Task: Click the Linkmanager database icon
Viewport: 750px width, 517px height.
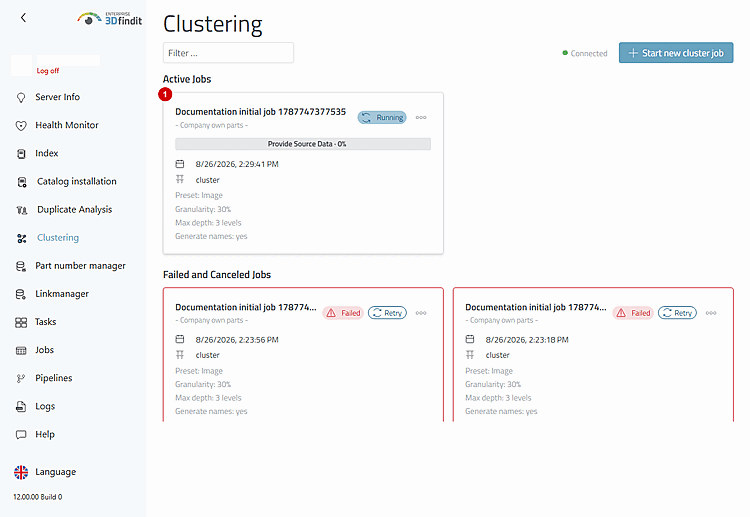Action: coord(21,295)
